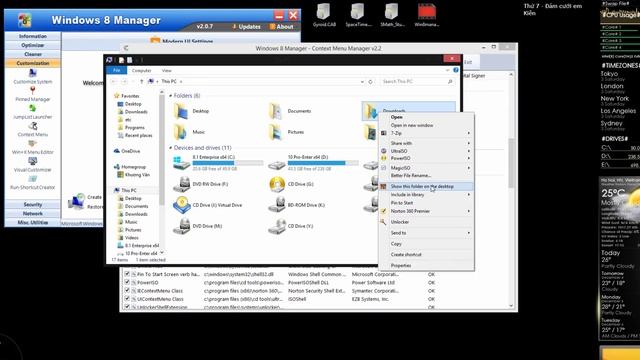Collapse the Devices and drives (11) group
Image resolution: width=640 pixels, height=360 pixels.
(171, 148)
